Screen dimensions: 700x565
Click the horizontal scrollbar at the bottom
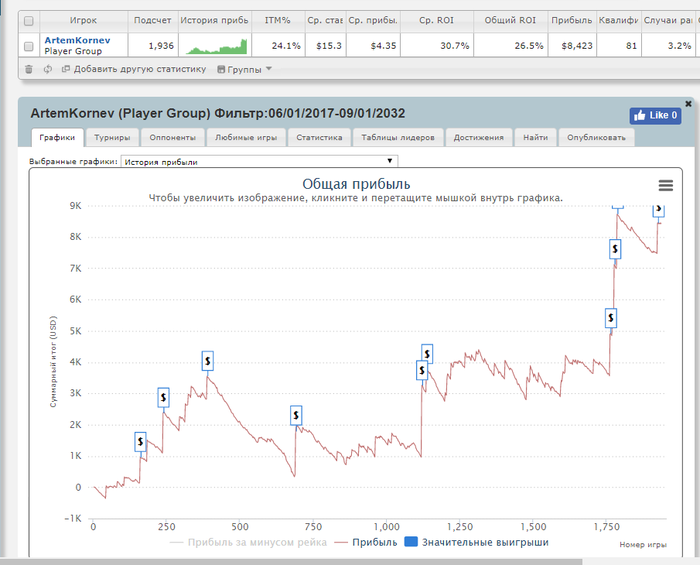[x=291, y=561]
